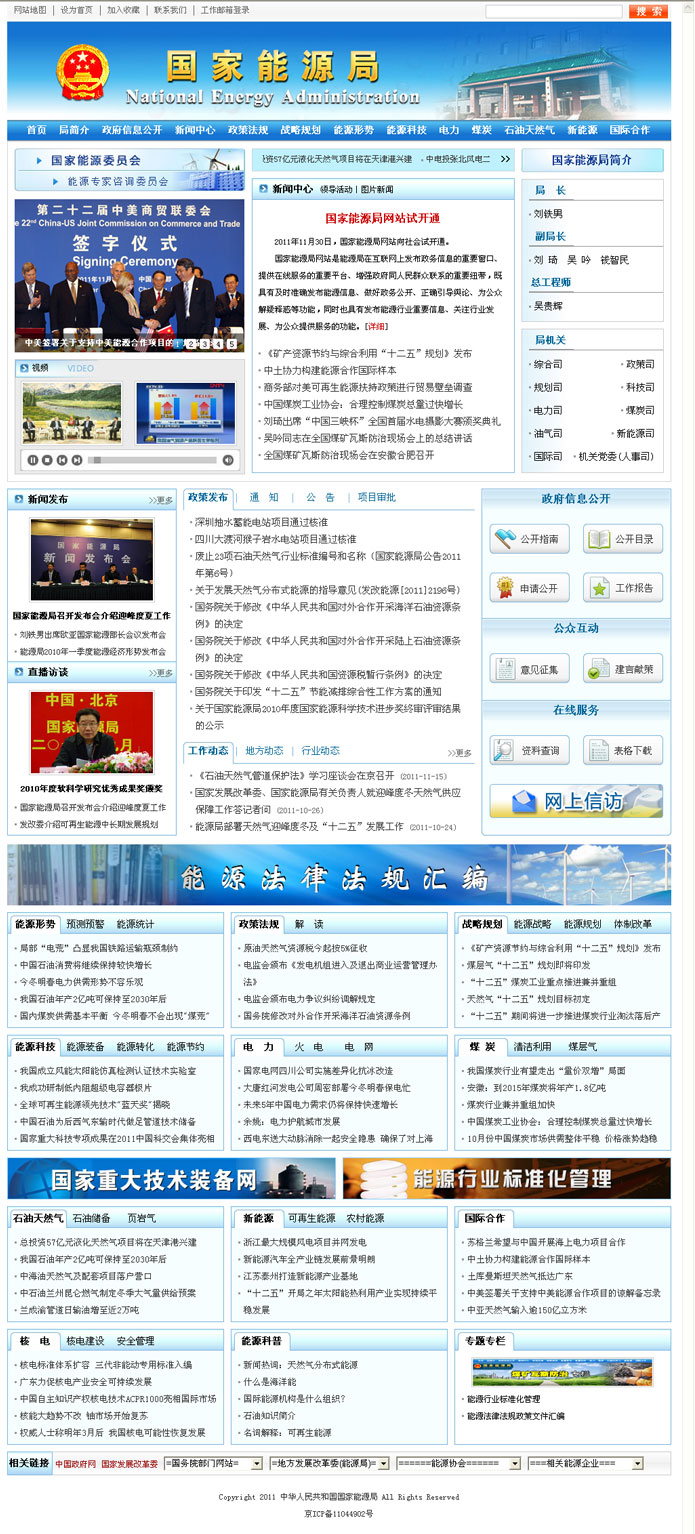
Task: Open the second video thumbnail with bar chart
Action: click(x=186, y=413)
